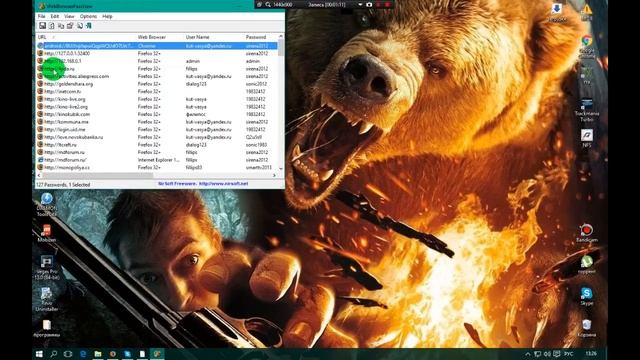Open the Windows Start menu
The width and height of the screenshot is (640, 360).
pyautogui.click(x=39, y=354)
